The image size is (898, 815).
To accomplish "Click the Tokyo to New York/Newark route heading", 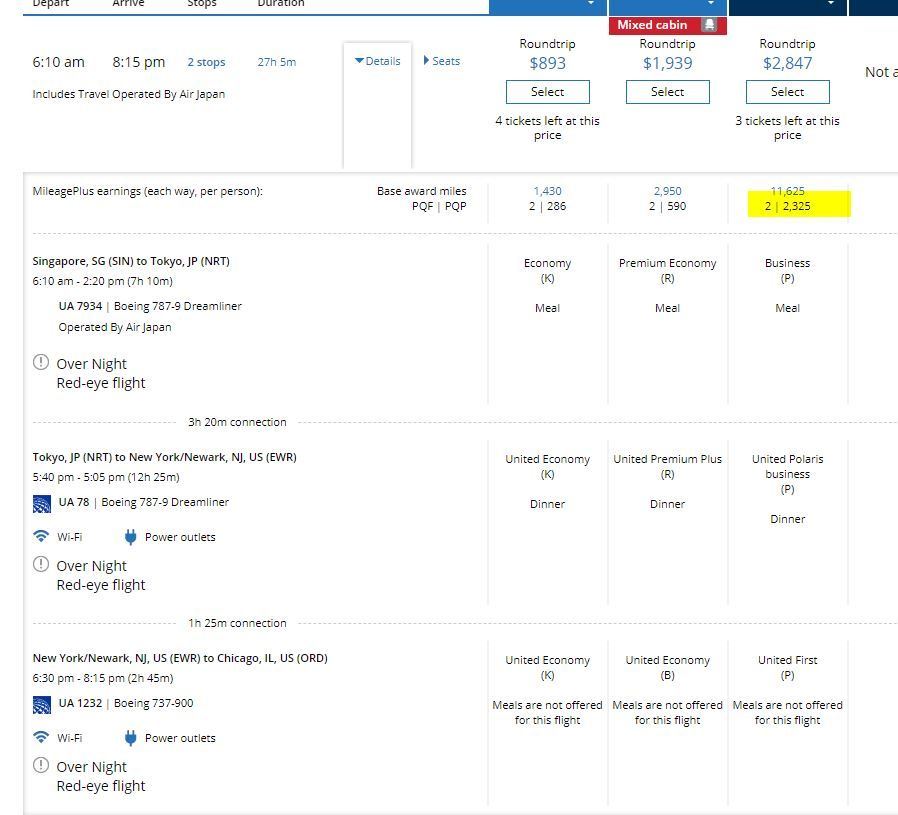I will 165,457.
